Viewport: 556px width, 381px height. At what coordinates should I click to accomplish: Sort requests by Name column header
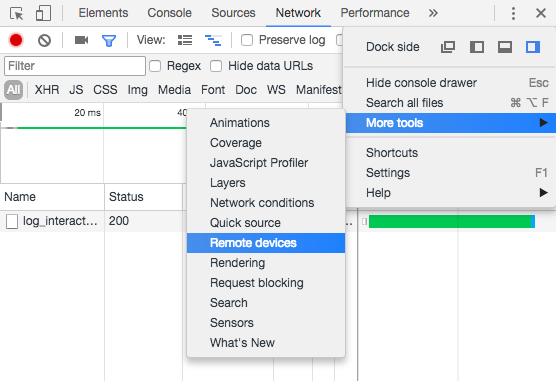click(x=52, y=197)
